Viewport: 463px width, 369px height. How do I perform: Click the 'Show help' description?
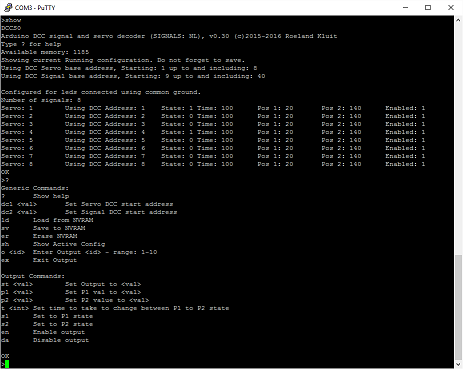[51, 196]
